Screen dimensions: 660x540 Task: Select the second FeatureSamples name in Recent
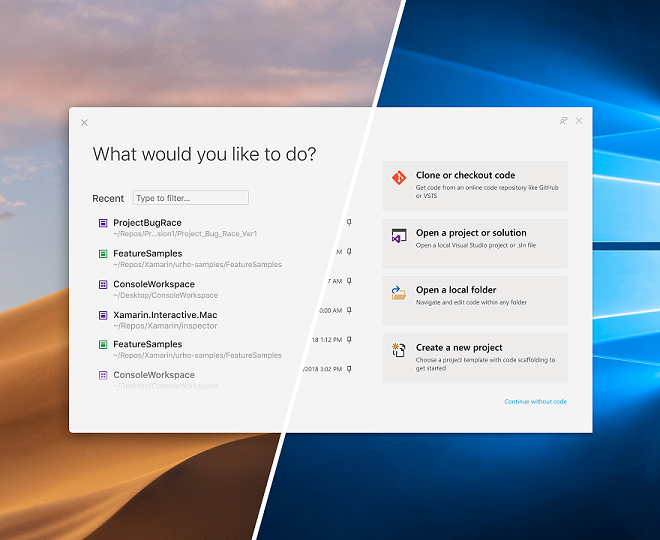coord(147,344)
